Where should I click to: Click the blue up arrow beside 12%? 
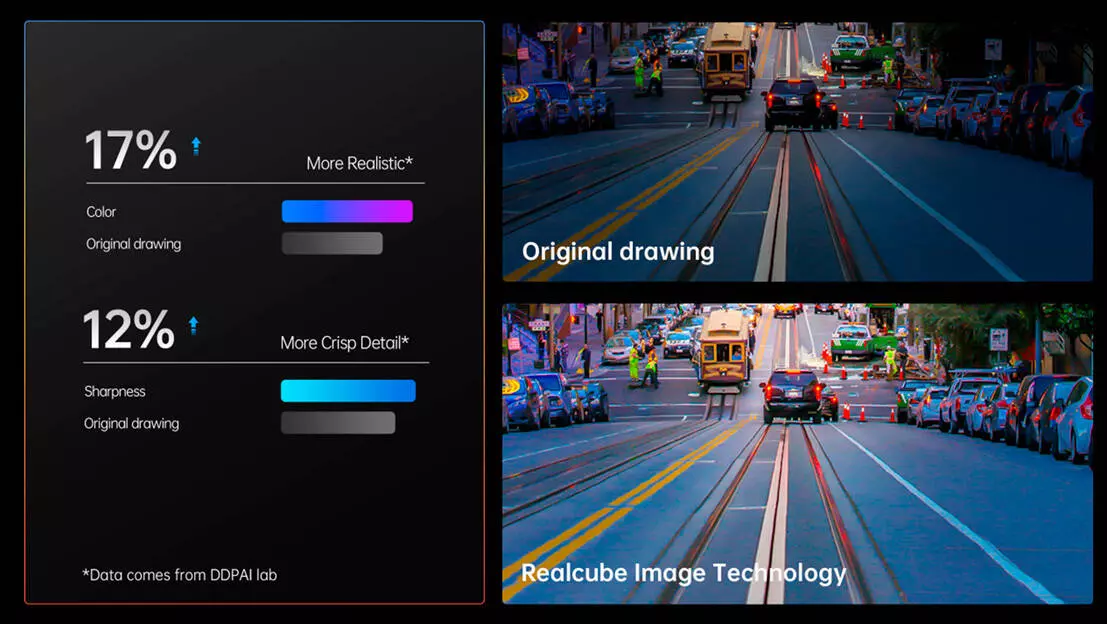point(193,325)
